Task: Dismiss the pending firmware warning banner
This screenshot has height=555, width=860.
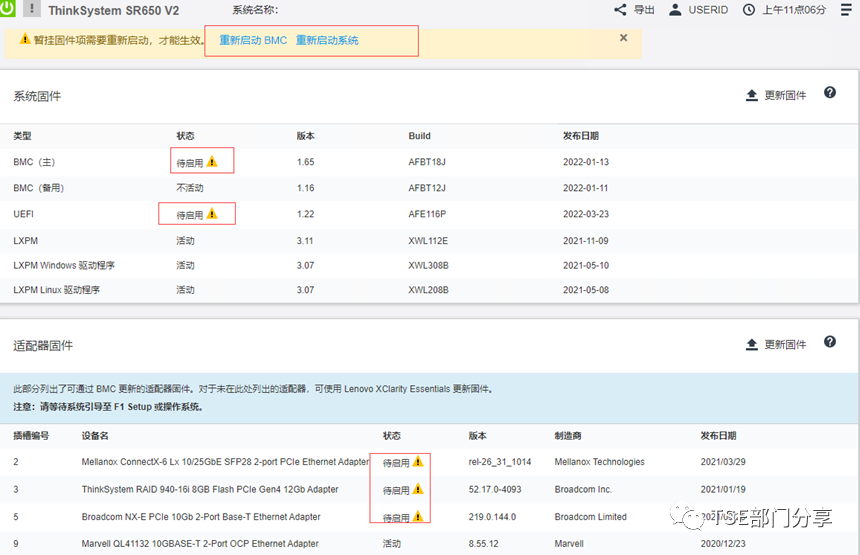Action: pos(623,38)
